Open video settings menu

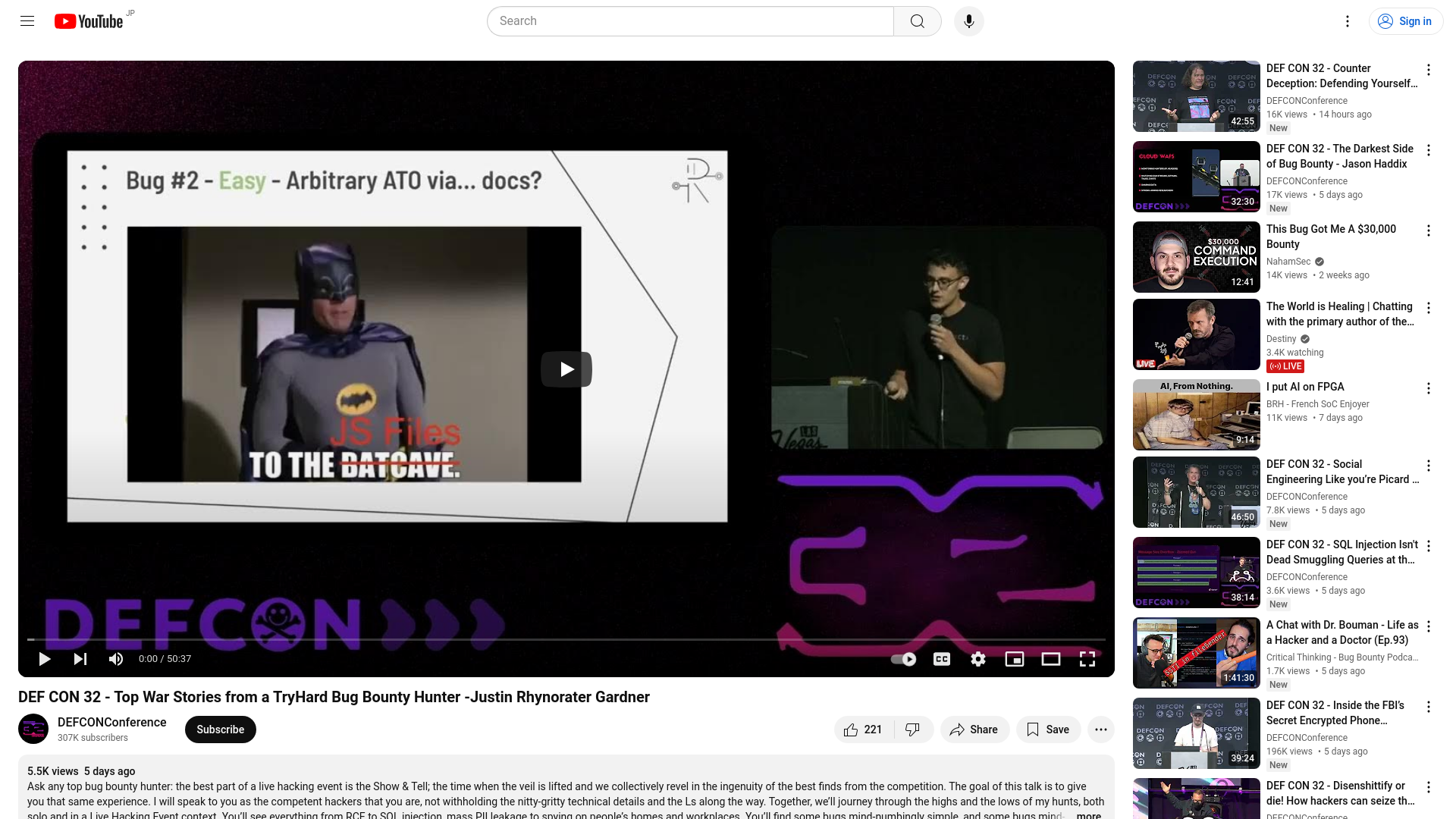pos(978,659)
